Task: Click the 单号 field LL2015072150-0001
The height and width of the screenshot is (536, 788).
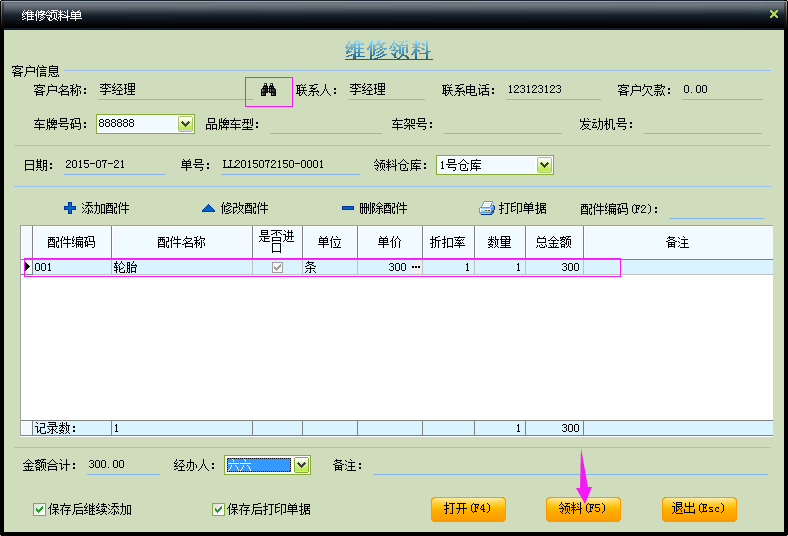Action: pyautogui.click(x=290, y=165)
